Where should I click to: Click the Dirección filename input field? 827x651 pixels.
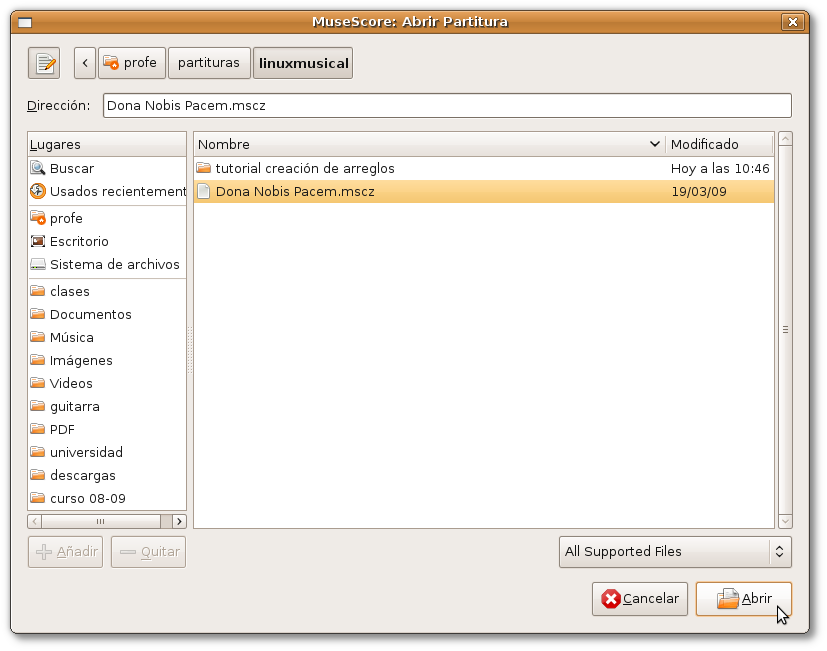[447, 106]
